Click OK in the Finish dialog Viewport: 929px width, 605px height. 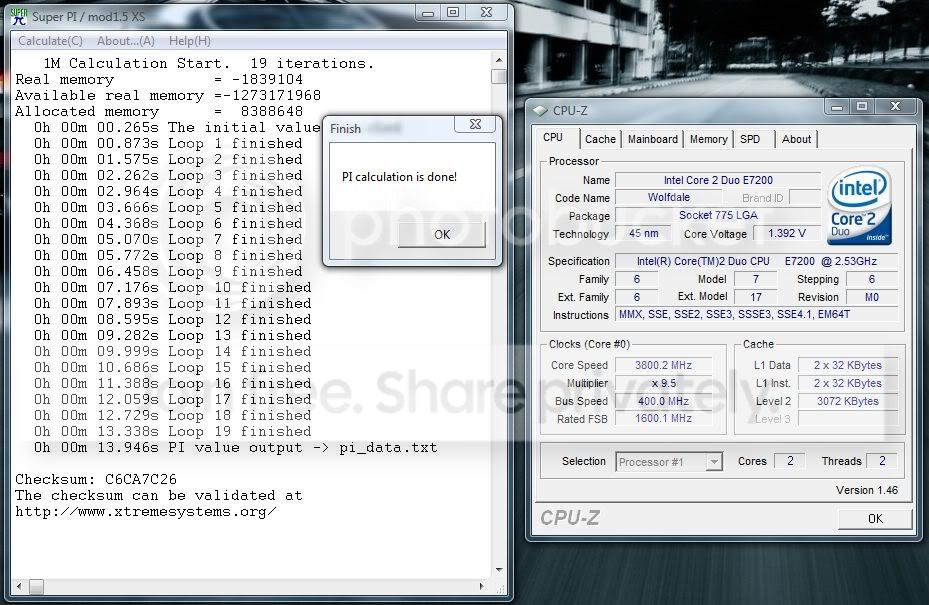click(442, 235)
